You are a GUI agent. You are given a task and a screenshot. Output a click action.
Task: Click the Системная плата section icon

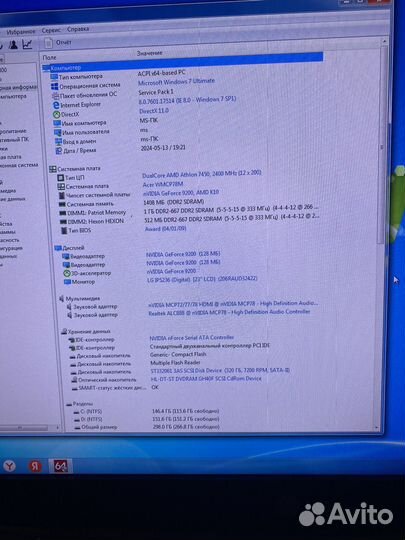tap(53, 169)
